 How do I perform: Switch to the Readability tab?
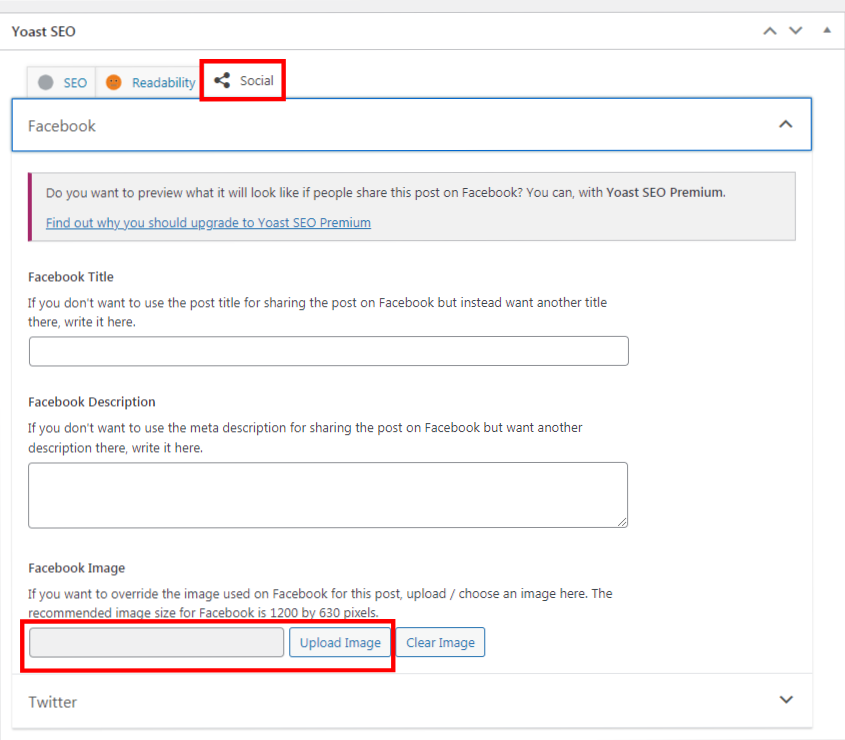pyautogui.click(x=149, y=82)
